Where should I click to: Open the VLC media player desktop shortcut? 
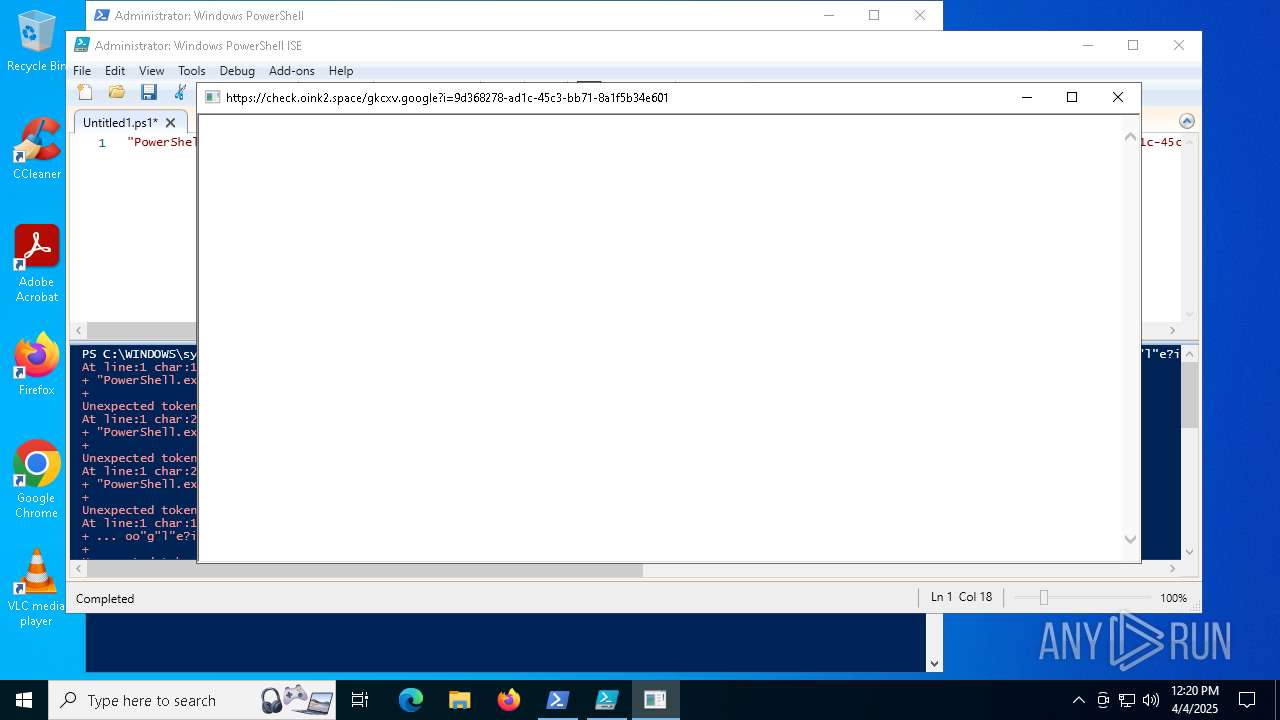click(x=37, y=587)
